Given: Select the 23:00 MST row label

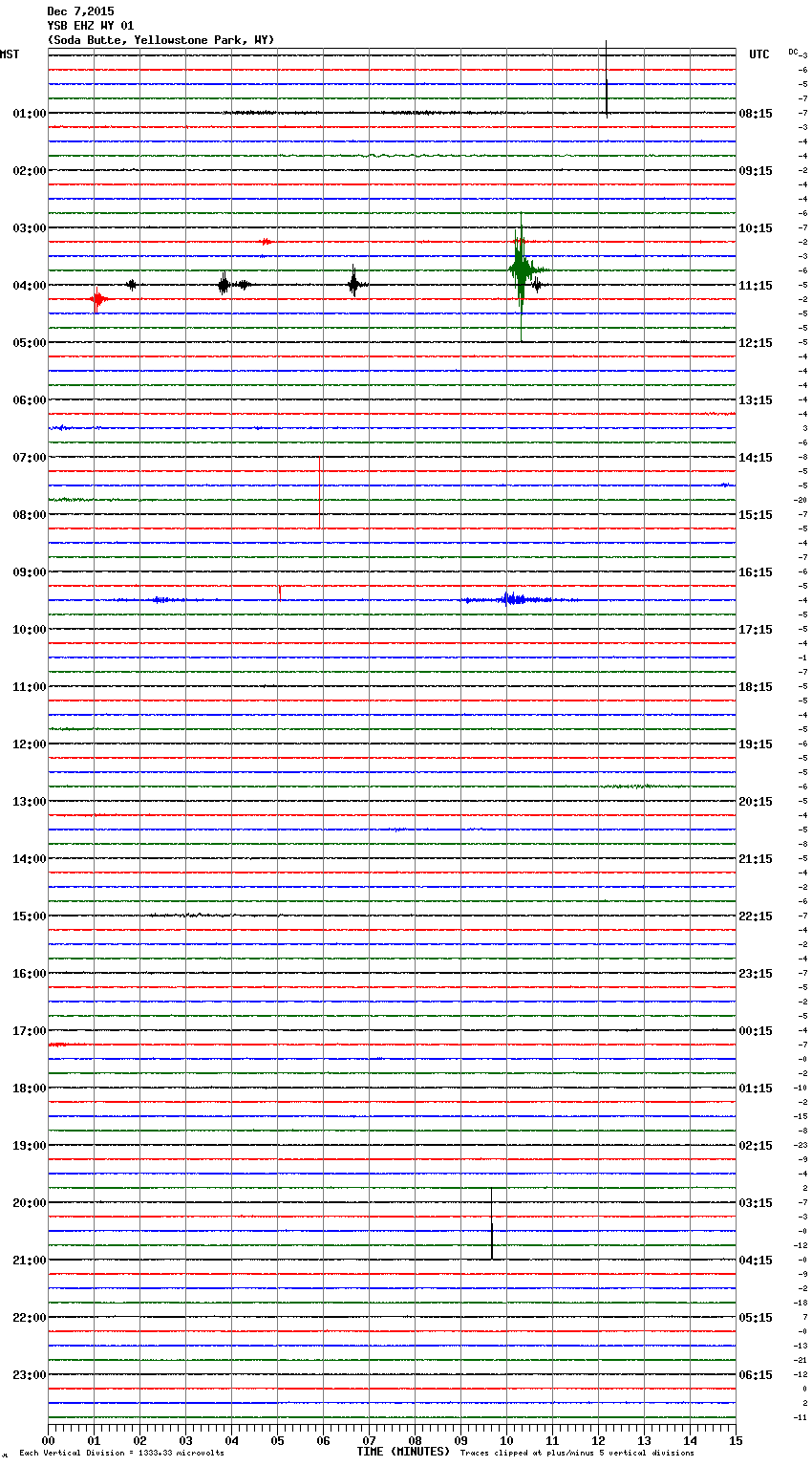Looking at the screenshot, I should (x=30, y=1375).
